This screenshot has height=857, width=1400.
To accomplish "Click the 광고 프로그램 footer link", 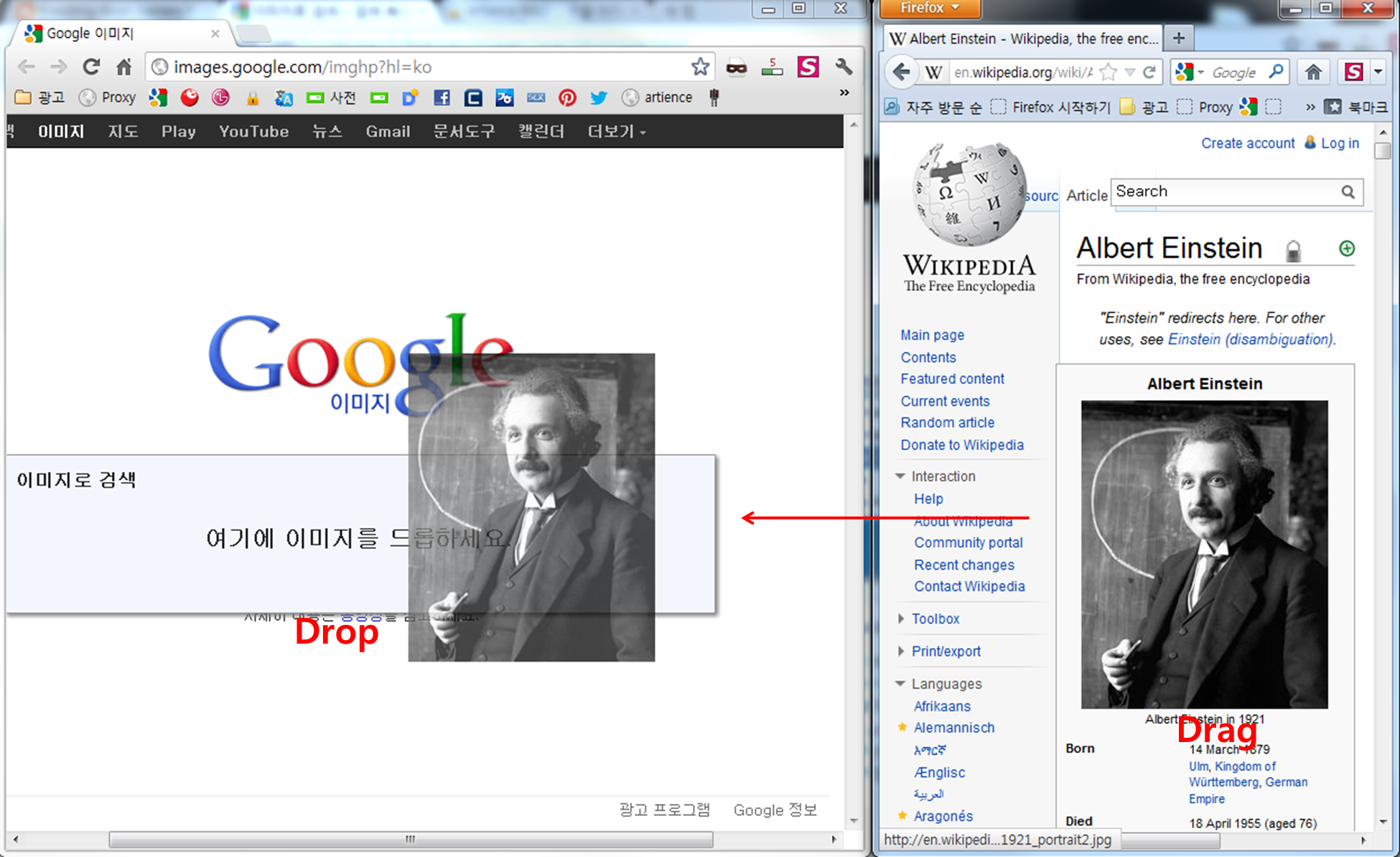I will [664, 810].
